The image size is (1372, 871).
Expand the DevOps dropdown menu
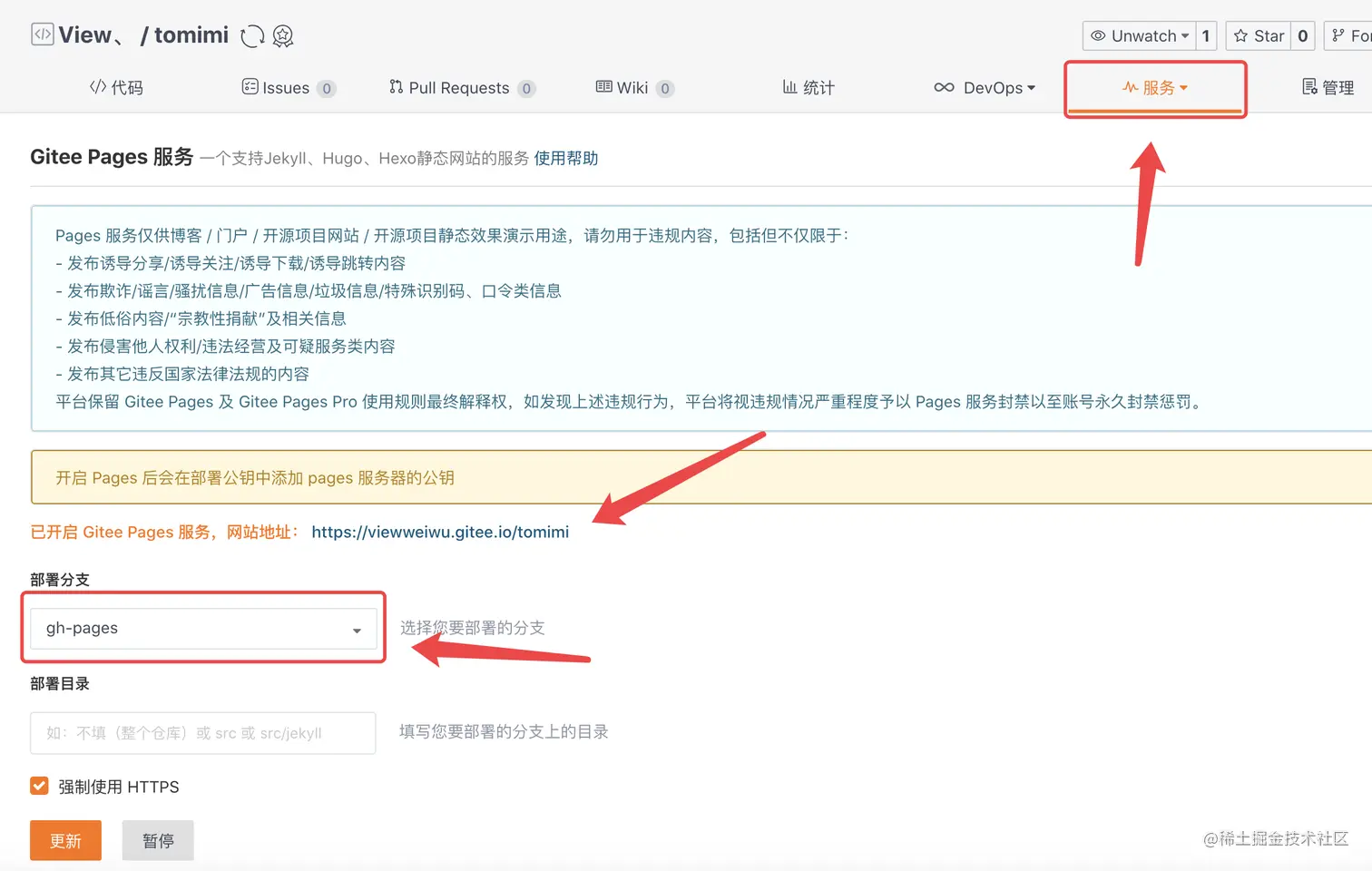pos(985,88)
